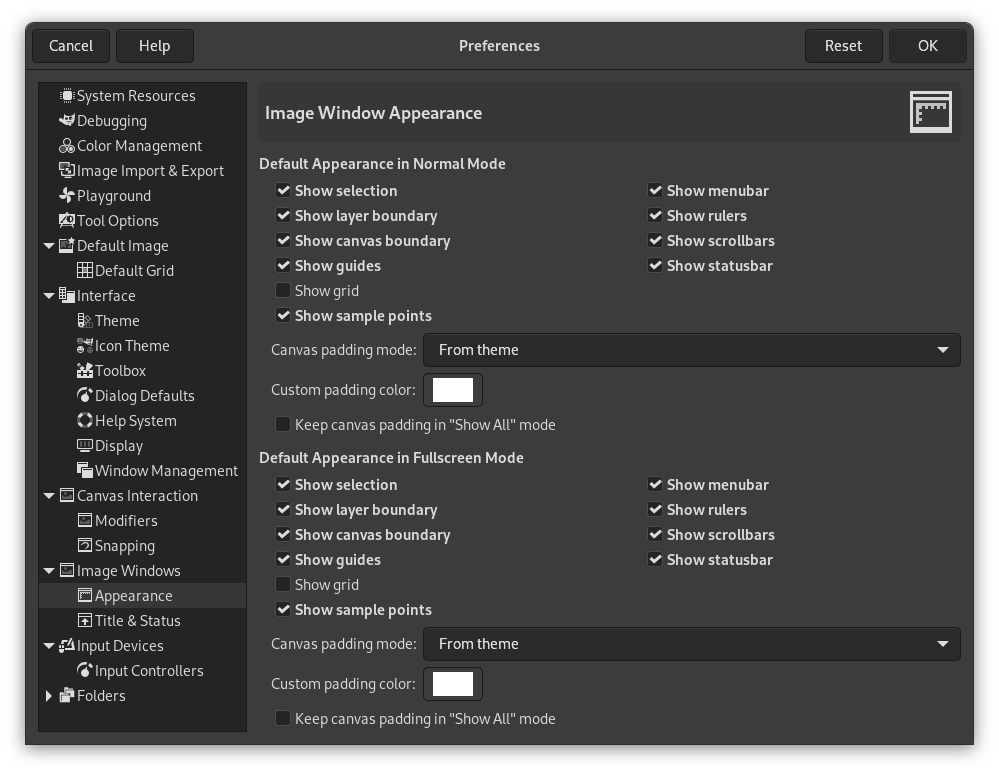Open the Help dialog
The width and height of the screenshot is (999, 773).
[155, 45]
